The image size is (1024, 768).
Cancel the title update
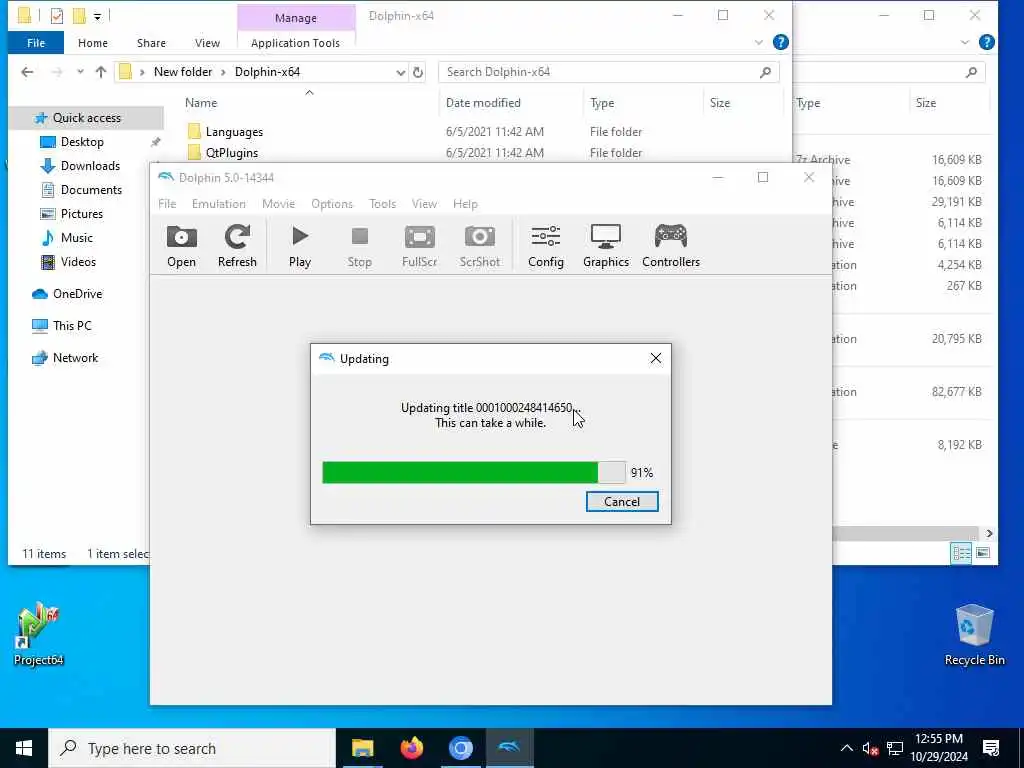[x=622, y=502]
